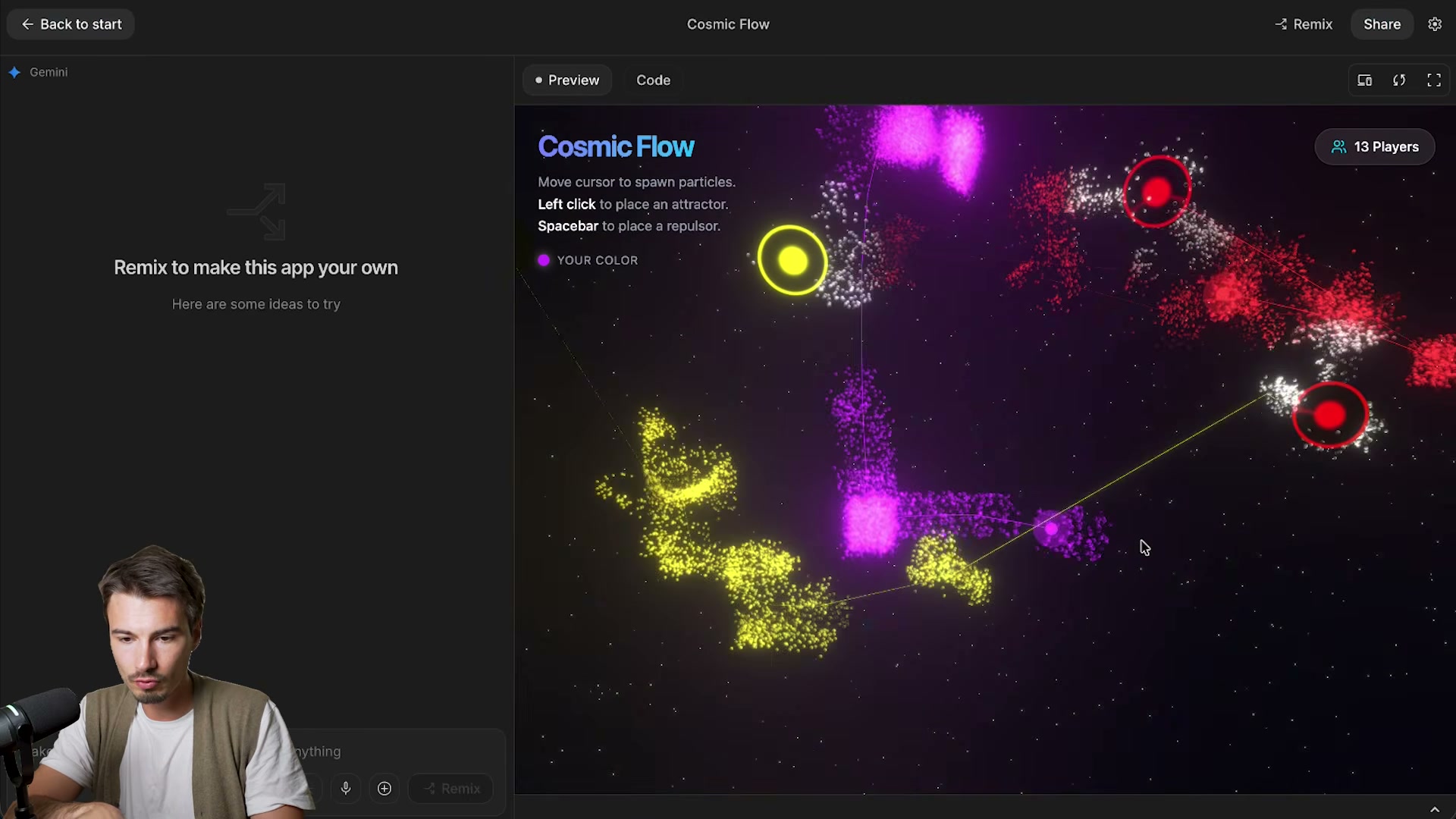1456x819 pixels.
Task: Switch to the Code tab
Action: (653, 80)
